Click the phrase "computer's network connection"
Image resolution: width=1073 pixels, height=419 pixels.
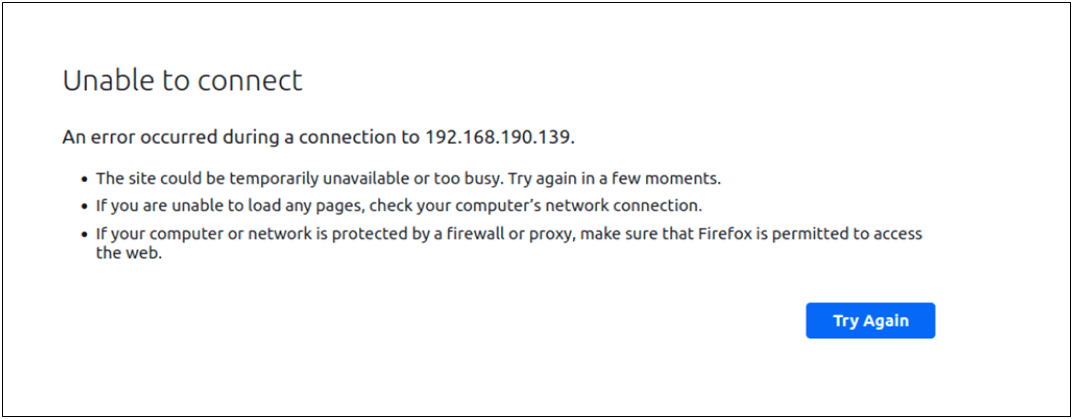[x=592, y=206]
